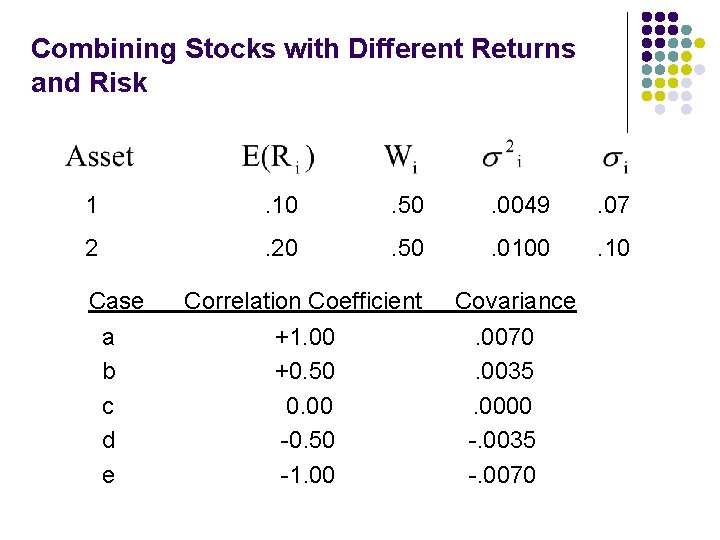Viewport: 720px width, 540px height.
Task: Select the .0000 covariance value
Action: pos(507,406)
